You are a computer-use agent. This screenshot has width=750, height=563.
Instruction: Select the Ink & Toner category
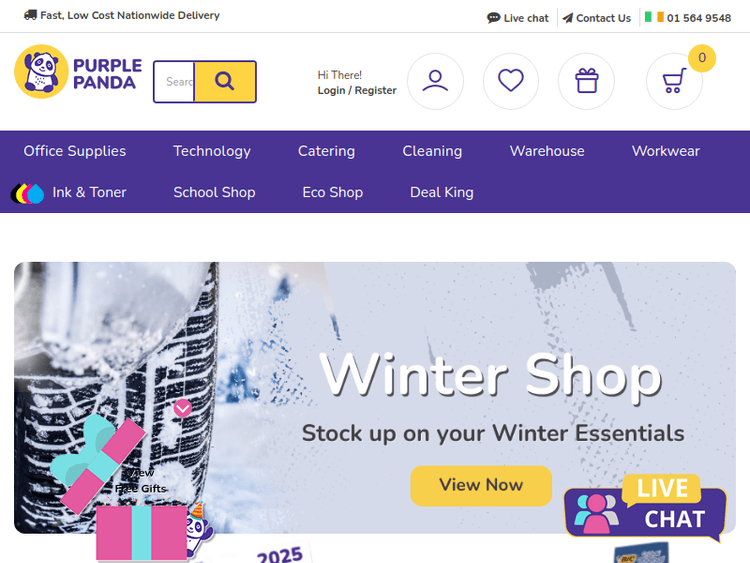tap(68, 192)
